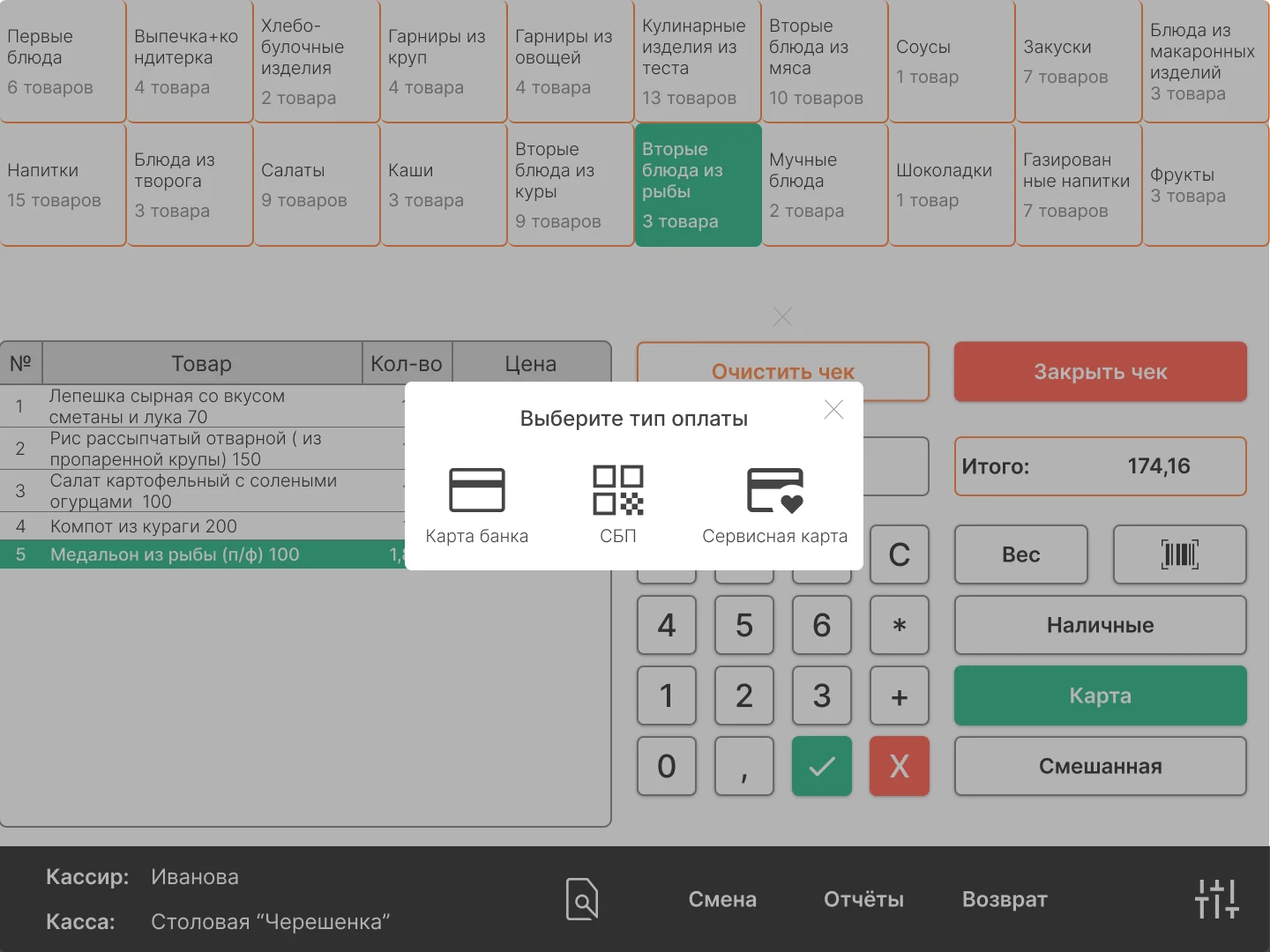The height and width of the screenshot is (952, 1270).
Task: Select row Рис рассыпчатый отварной
Action: tap(203, 449)
